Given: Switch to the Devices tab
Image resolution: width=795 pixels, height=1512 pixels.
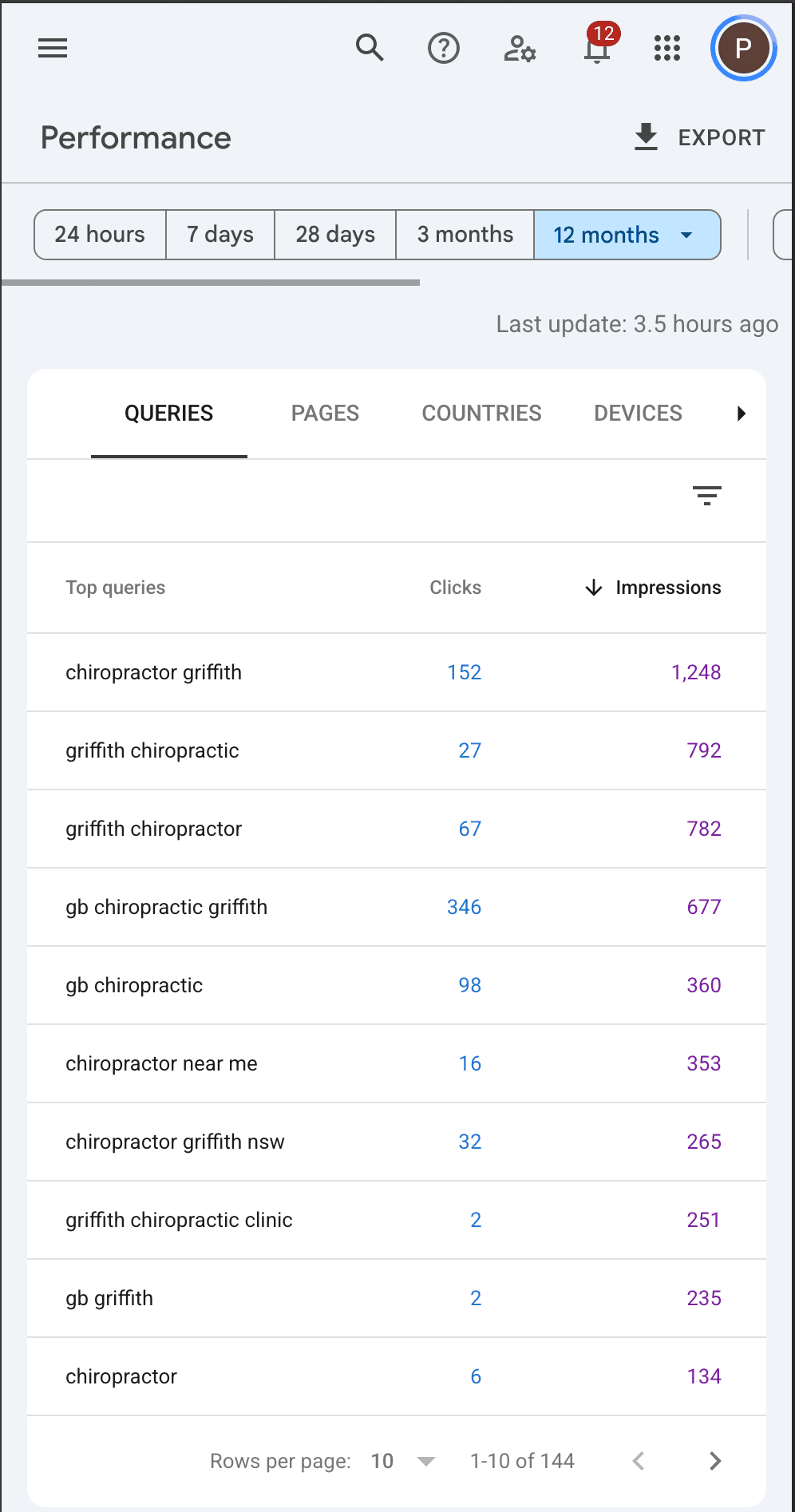Looking at the screenshot, I should (638, 414).
